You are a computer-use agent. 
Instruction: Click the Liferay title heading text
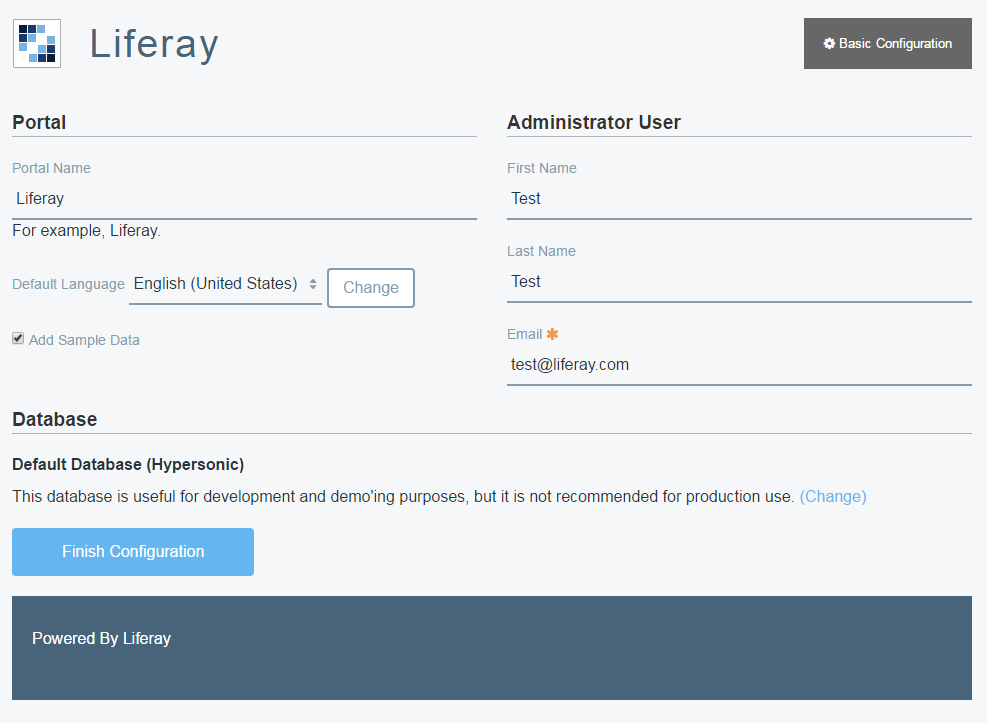[154, 45]
